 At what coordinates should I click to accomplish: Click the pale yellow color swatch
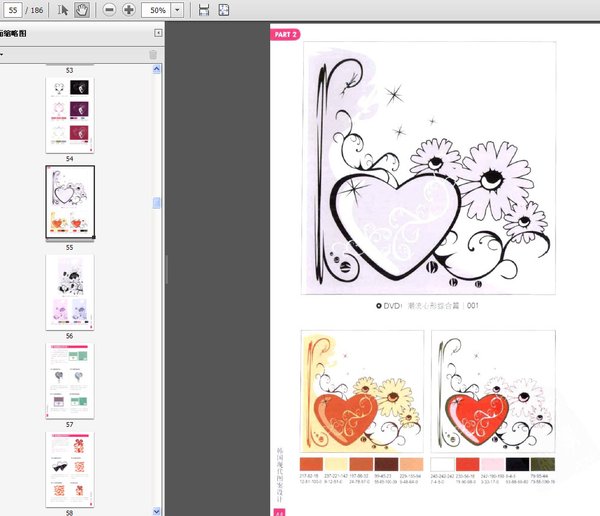click(336, 464)
